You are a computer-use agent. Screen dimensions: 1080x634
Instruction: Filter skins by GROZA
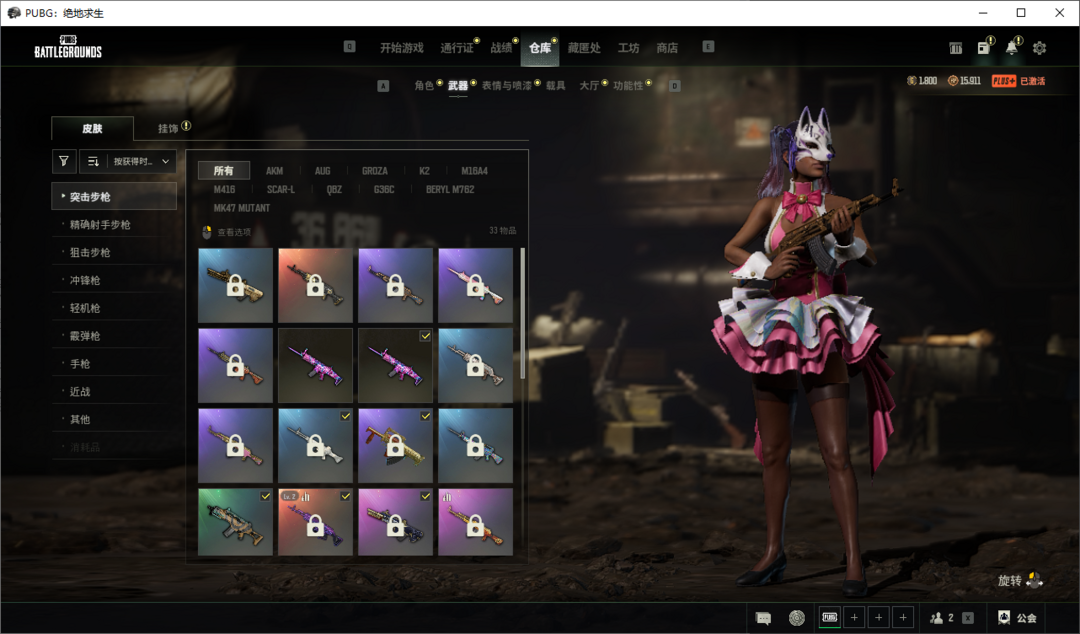coord(375,171)
